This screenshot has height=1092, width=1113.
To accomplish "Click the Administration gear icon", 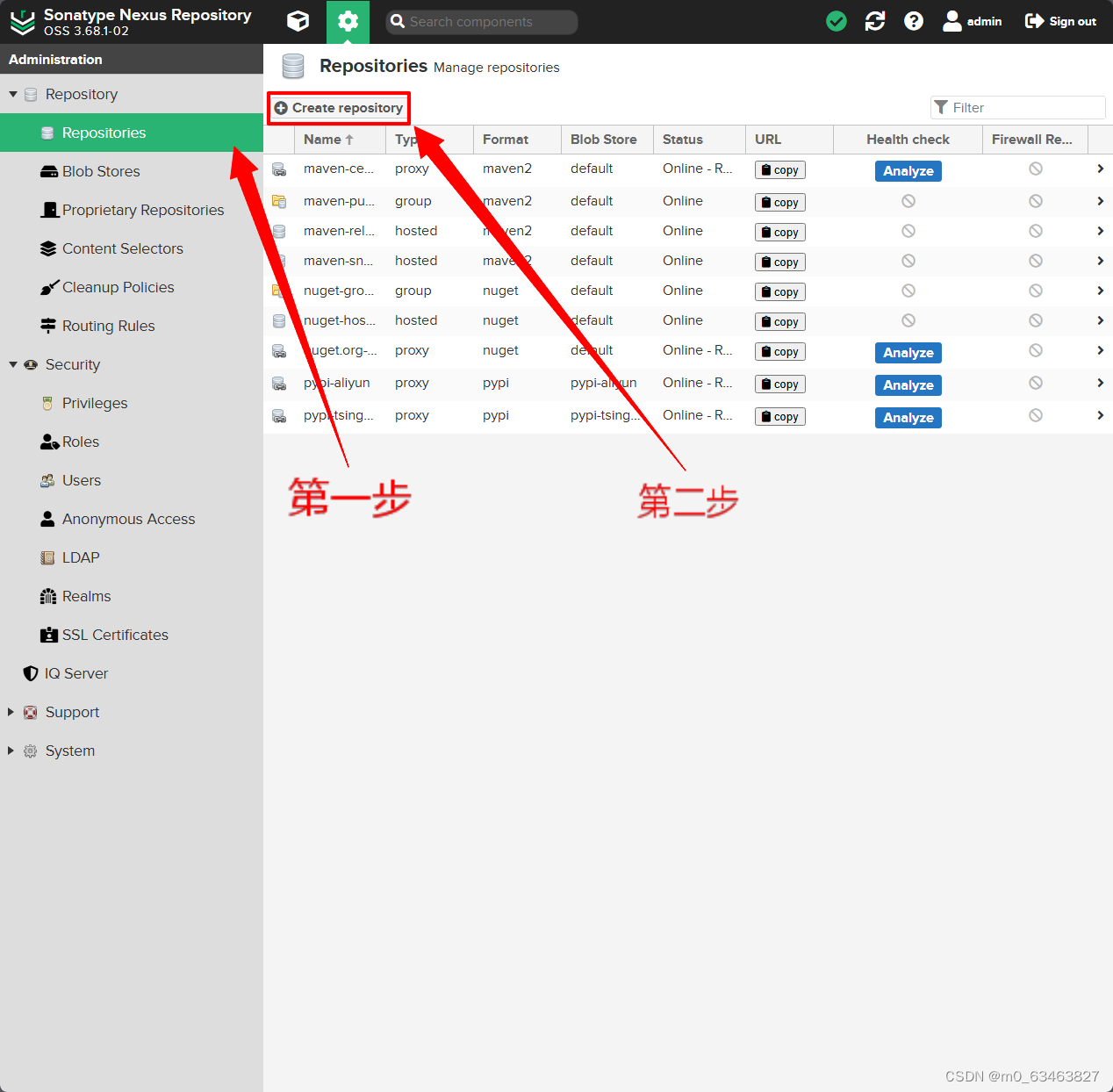I will click(348, 21).
